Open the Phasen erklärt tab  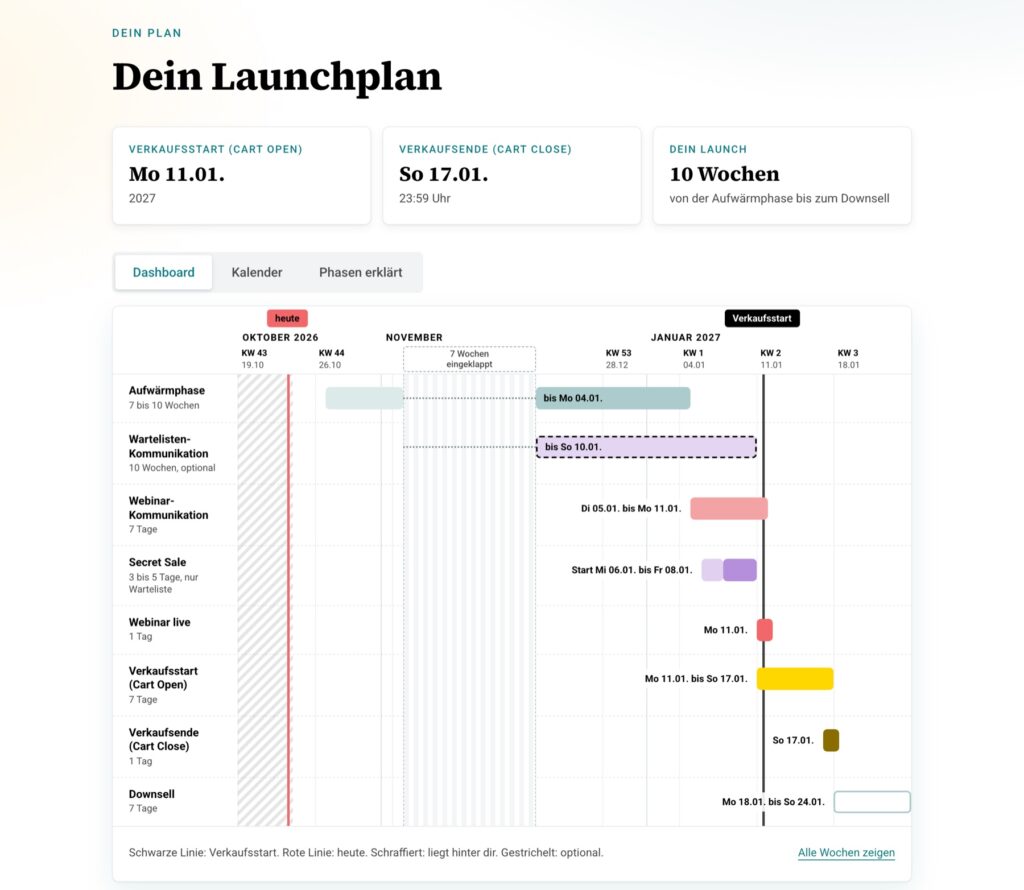click(360, 272)
